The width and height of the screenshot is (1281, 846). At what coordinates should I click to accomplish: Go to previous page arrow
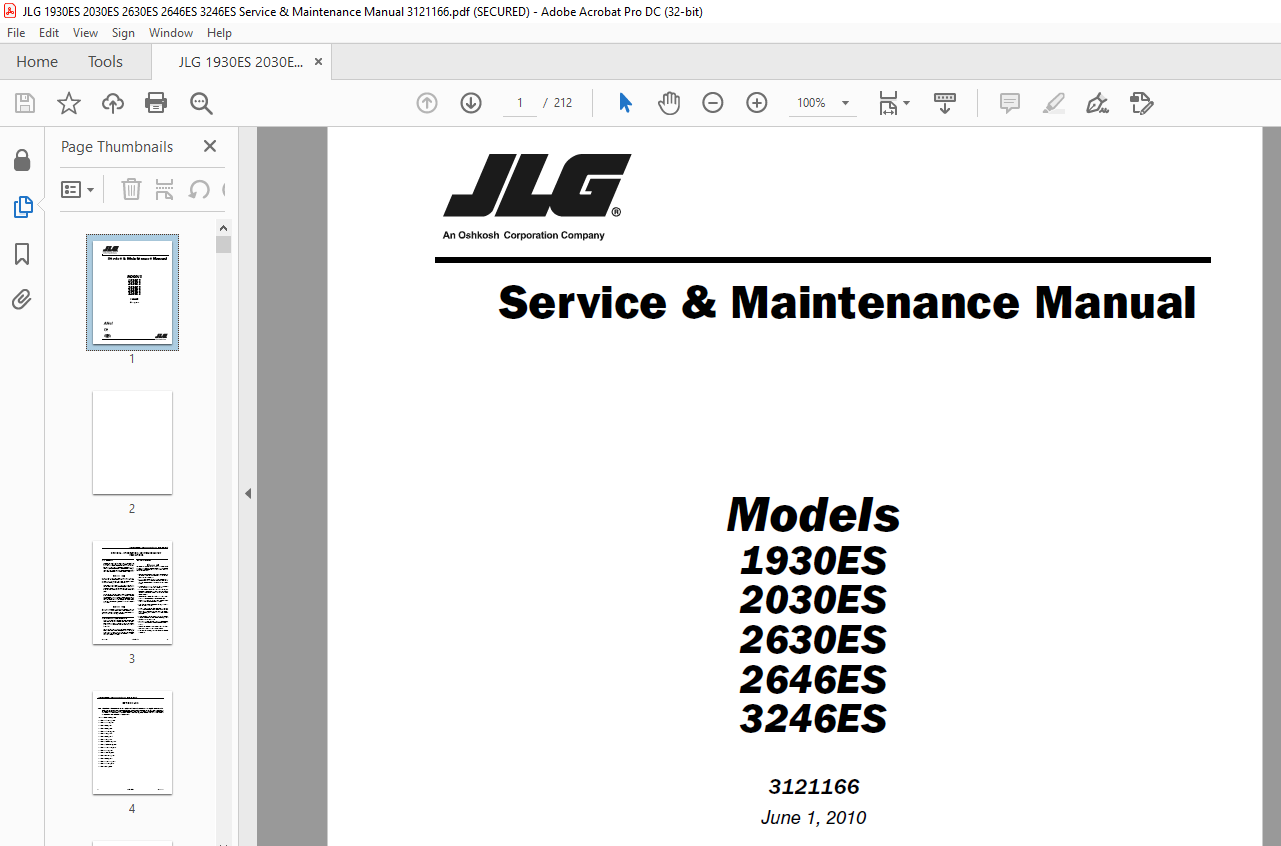427,103
